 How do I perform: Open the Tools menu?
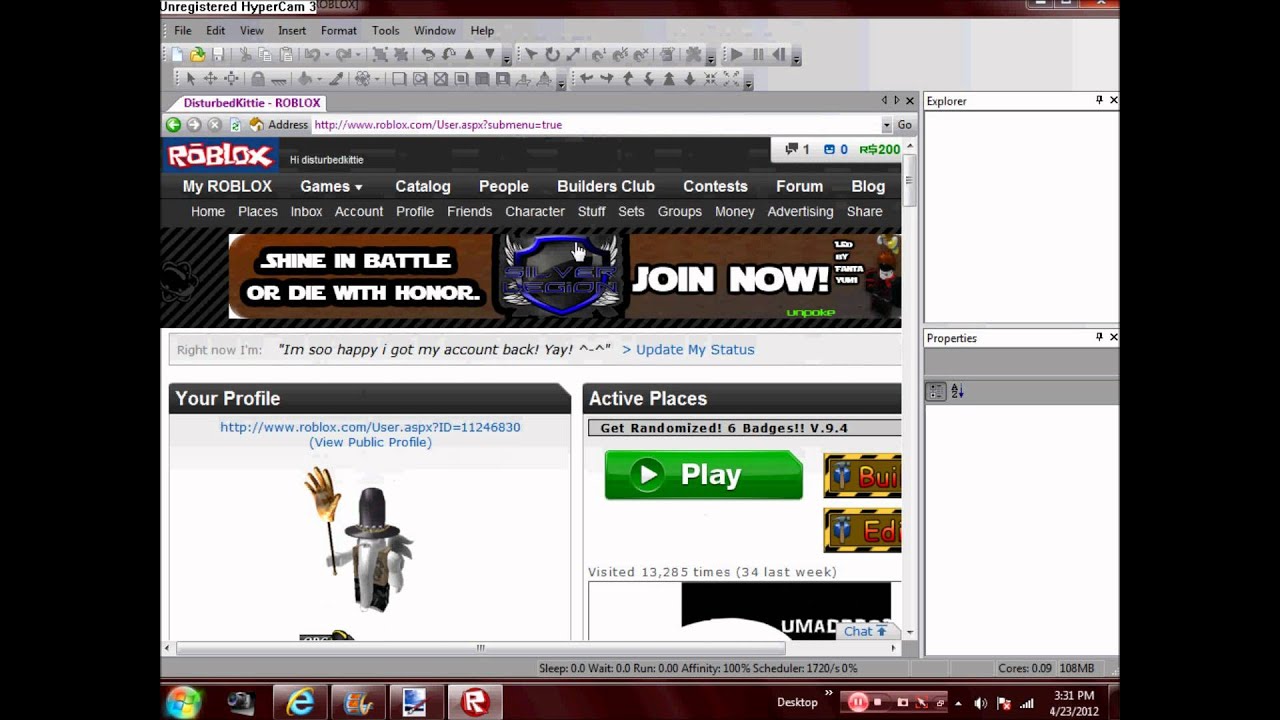pos(385,31)
